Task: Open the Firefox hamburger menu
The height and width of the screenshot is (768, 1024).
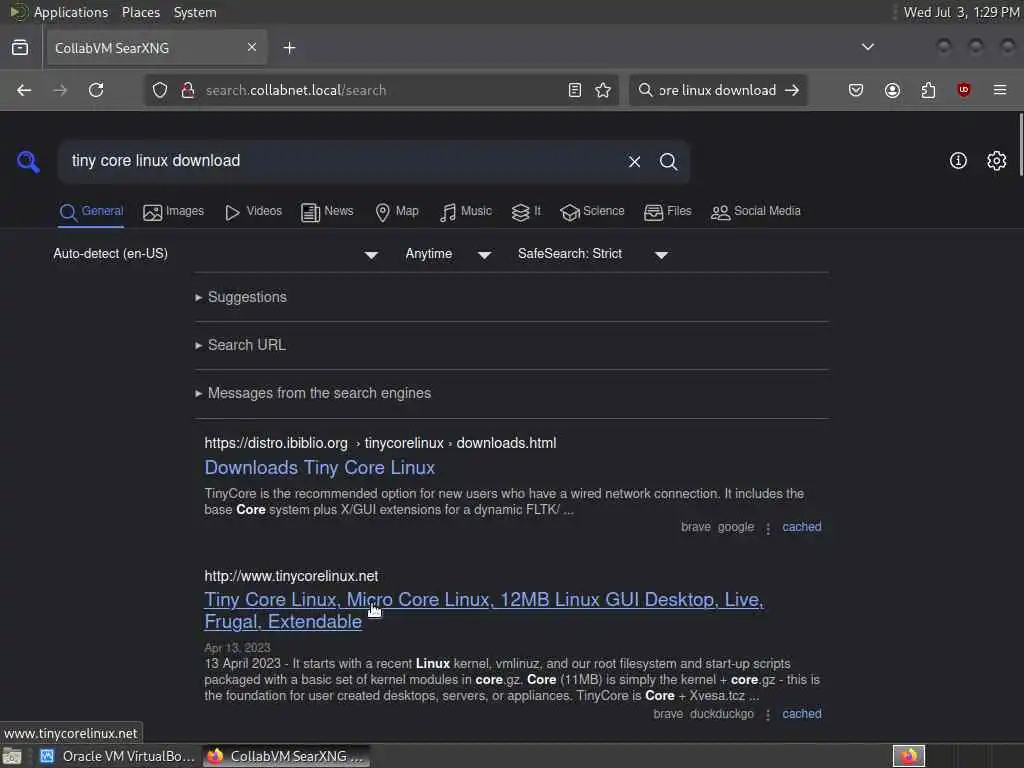Action: tap(1000, 90)
